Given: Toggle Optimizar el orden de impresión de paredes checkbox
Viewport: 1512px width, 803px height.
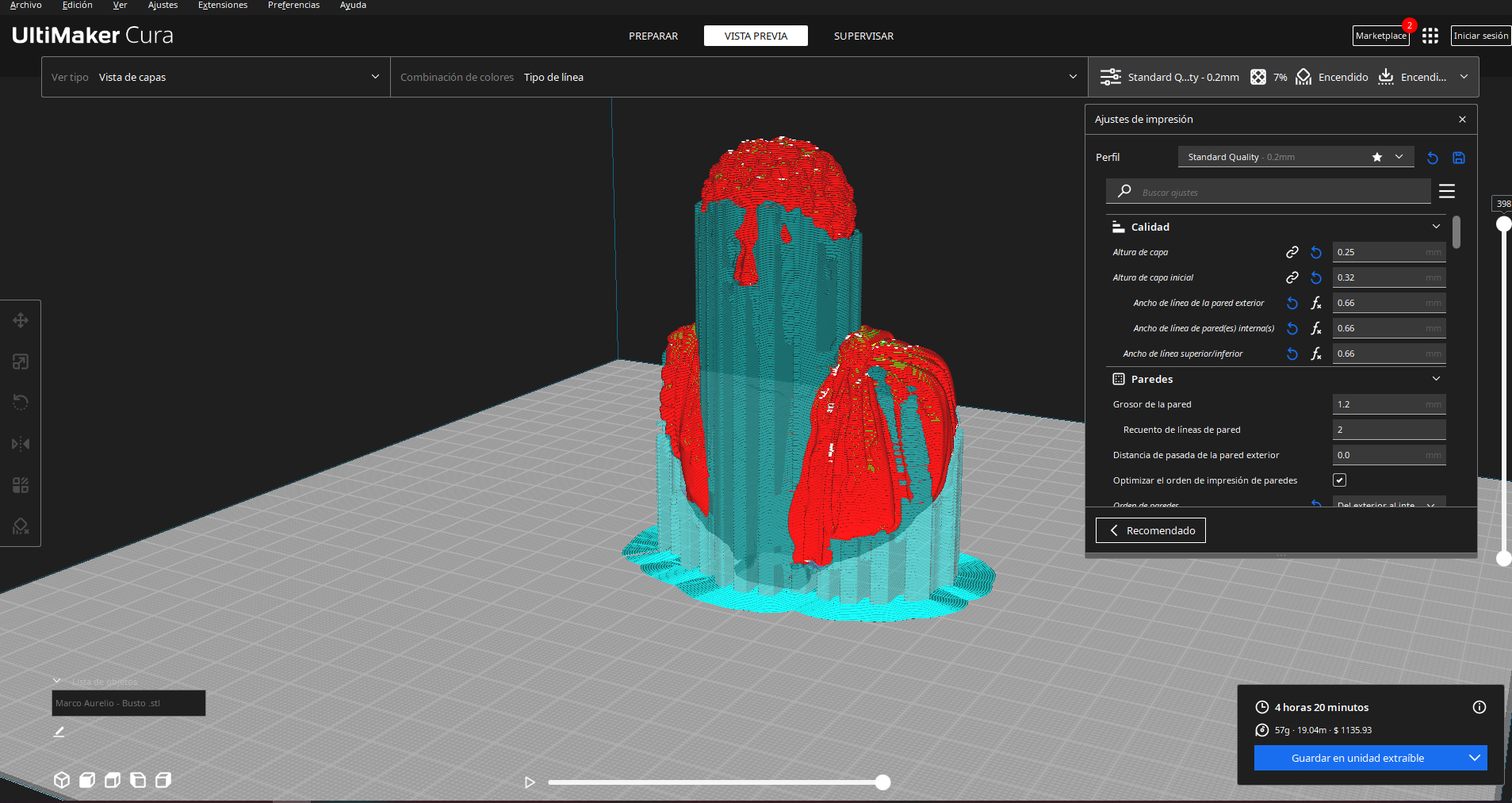Looking at the screenshot, I should click(x=1340, y=480).
